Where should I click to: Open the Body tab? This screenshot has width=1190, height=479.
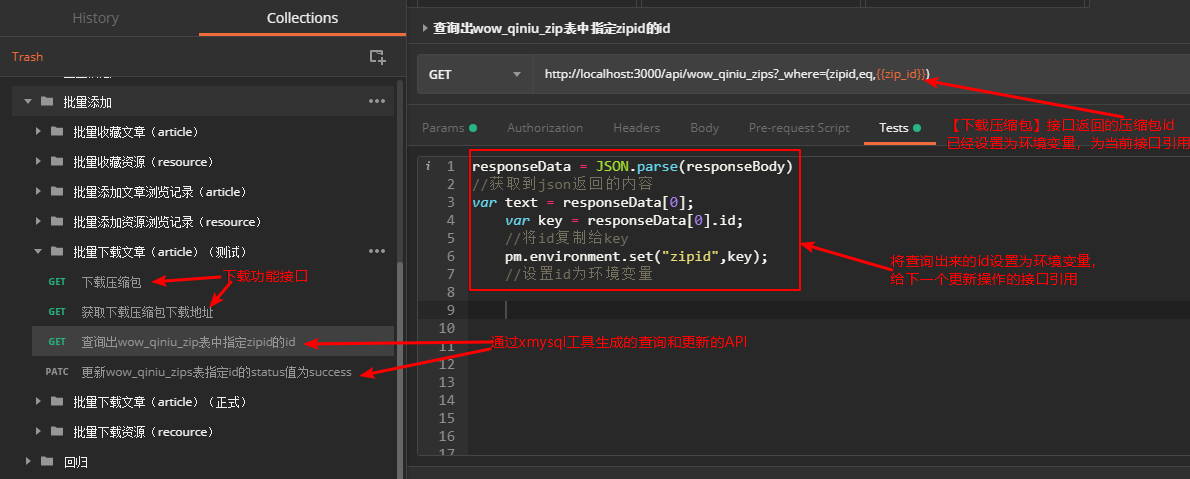(x=704, y=128)
